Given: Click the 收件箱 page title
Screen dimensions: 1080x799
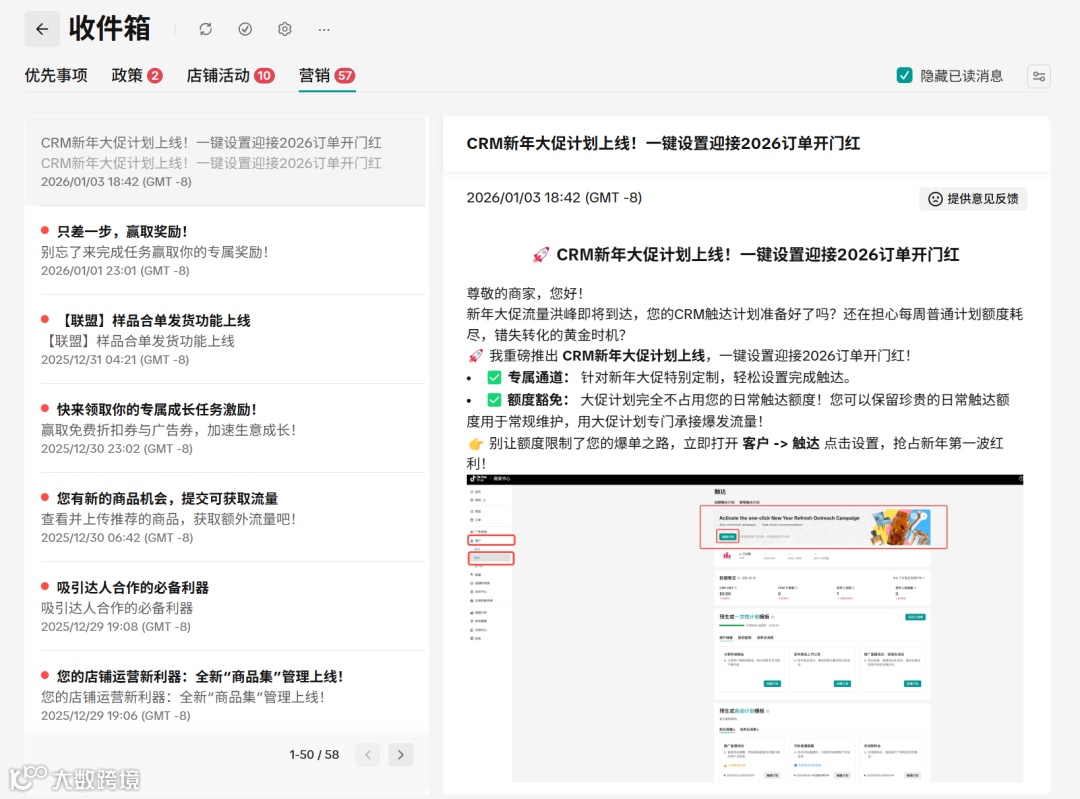Looking at the screenshot, I should tap(110, 29).
